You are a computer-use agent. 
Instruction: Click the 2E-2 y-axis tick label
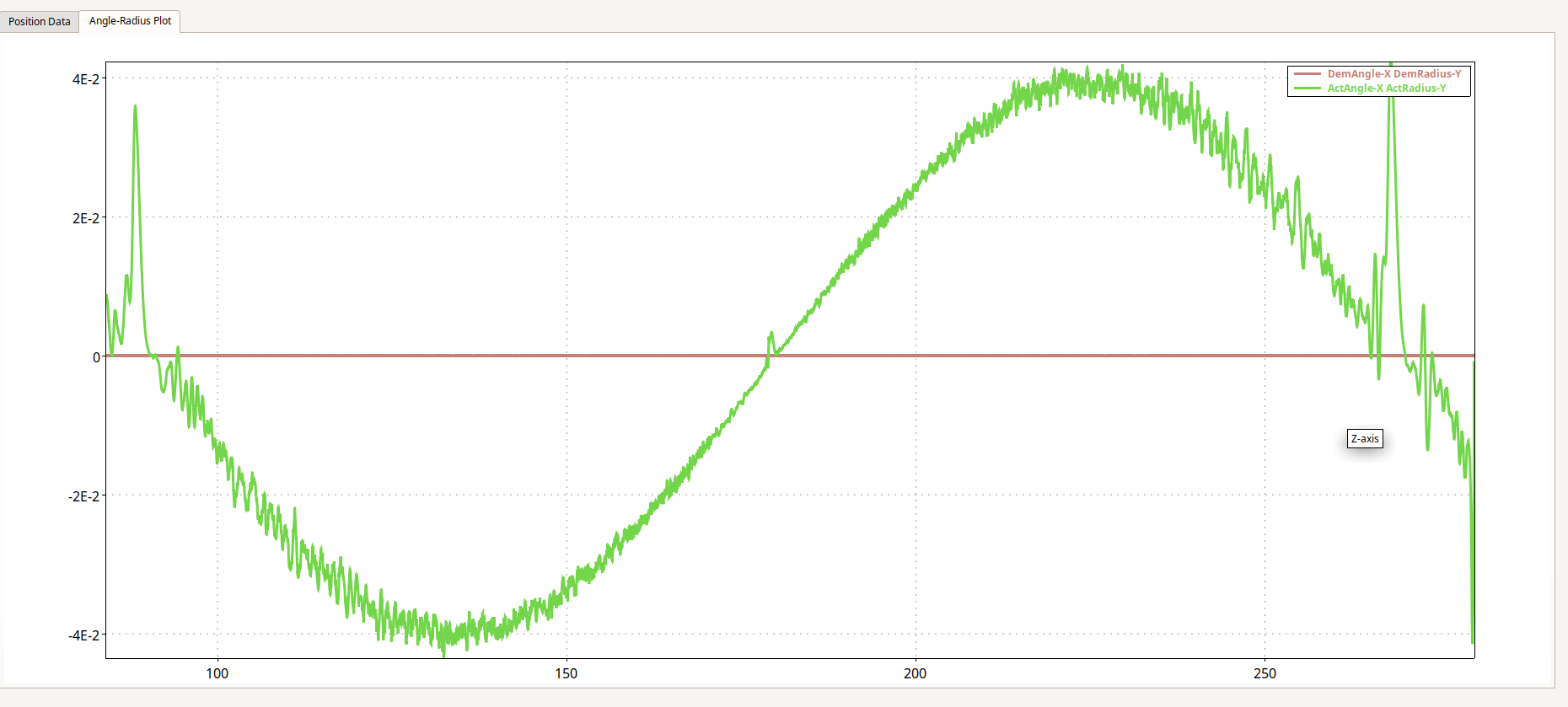click(85, 218)
